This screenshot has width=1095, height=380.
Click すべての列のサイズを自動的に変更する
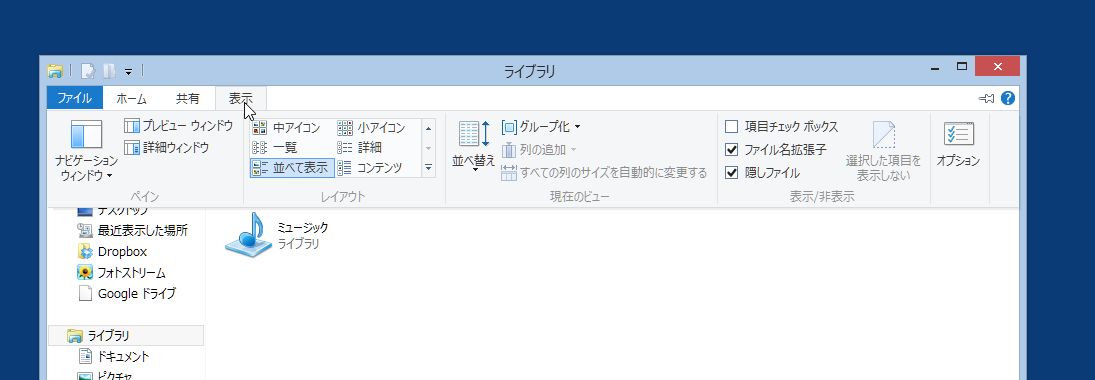(x=604, y=173)
